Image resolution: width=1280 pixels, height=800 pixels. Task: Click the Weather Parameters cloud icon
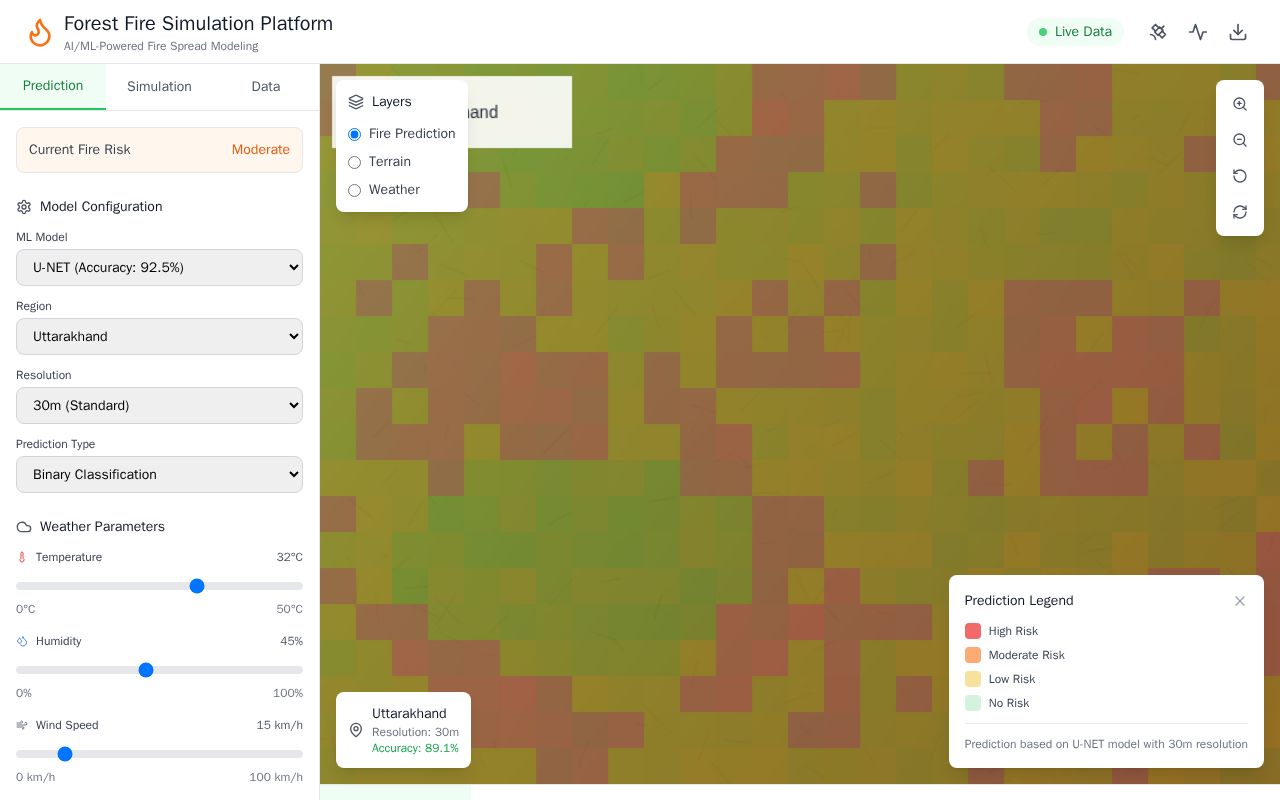tap(24, 527)
